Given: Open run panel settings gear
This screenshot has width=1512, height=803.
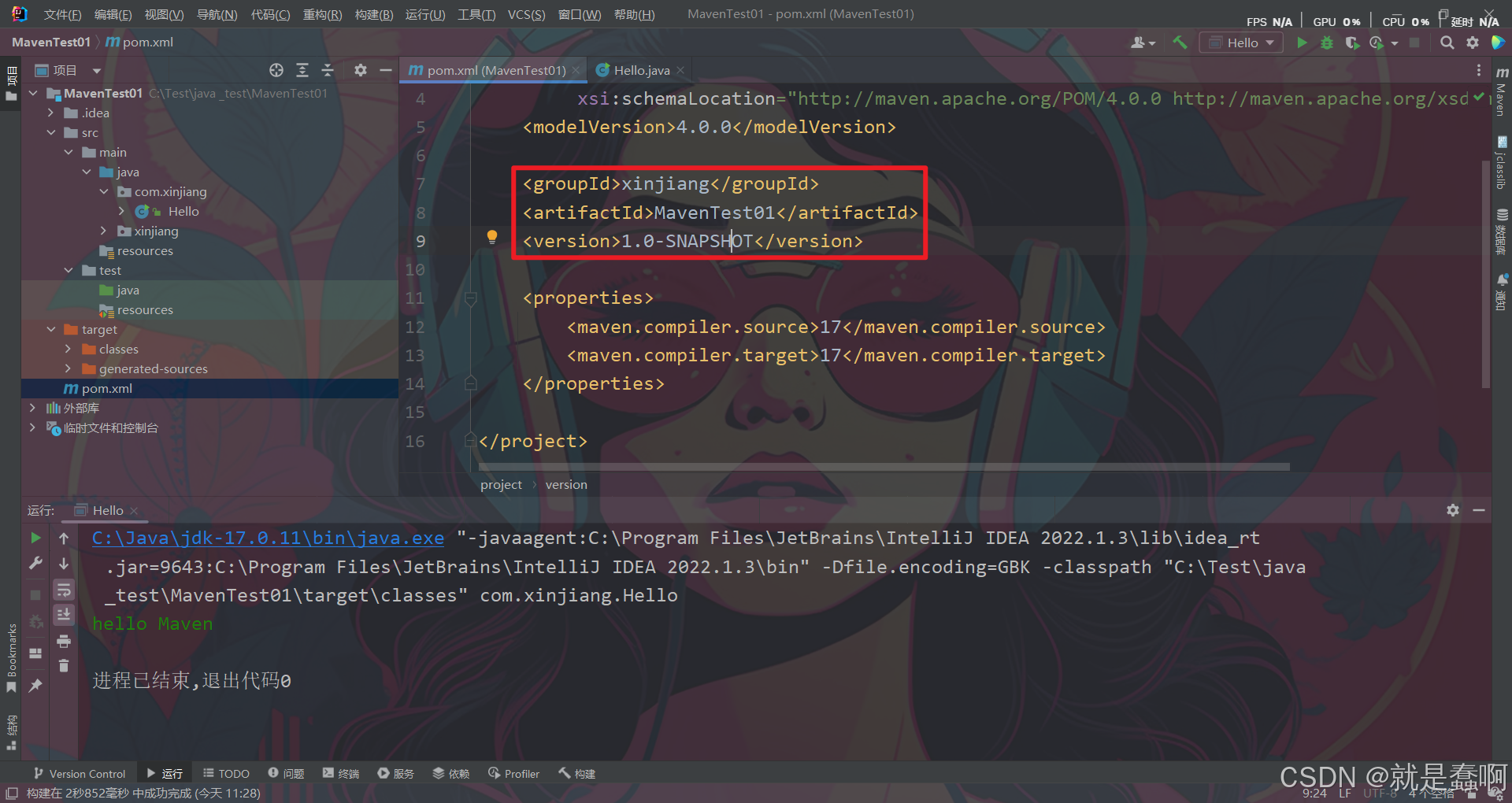Looking at the screenshot, I should (x=1453, y=510).
